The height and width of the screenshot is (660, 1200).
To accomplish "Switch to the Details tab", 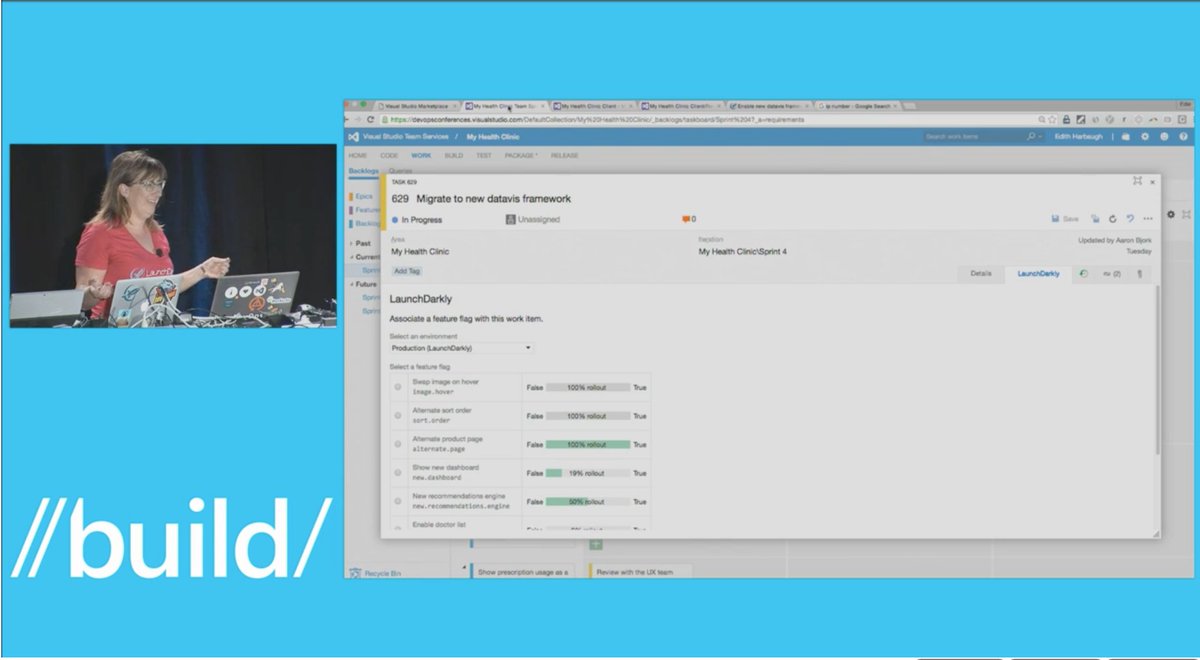I will tap(981, 273).
